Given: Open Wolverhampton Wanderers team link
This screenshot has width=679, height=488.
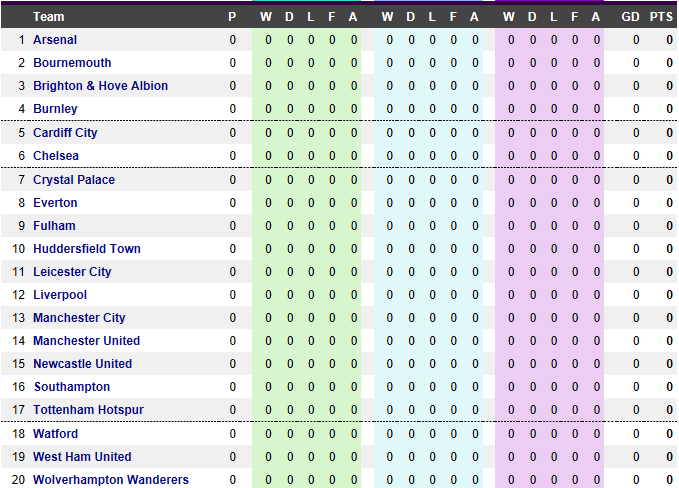Looking at the screenshot, I should (x=111, y=480).
